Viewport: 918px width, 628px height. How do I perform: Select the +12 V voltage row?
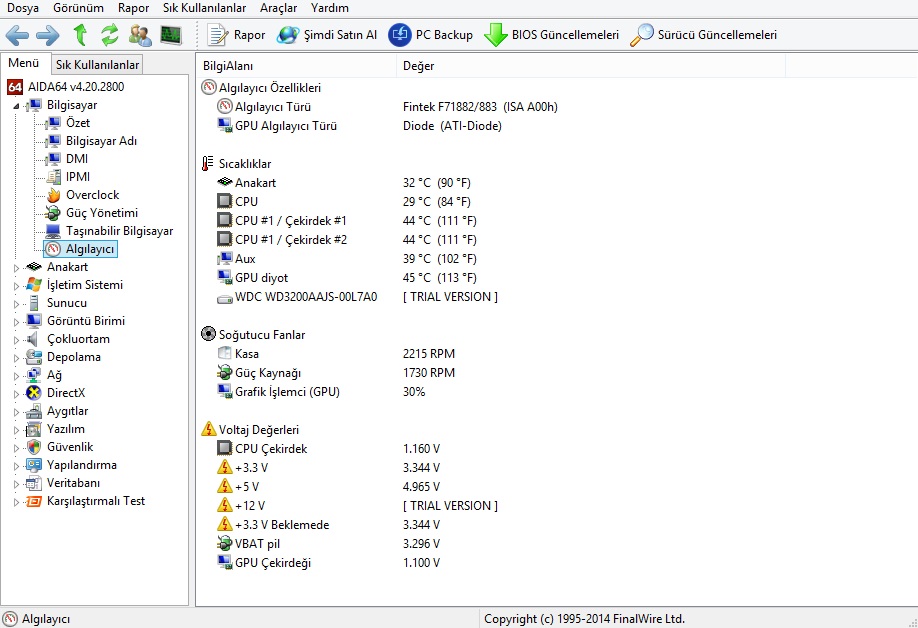[x=357, y=506]
